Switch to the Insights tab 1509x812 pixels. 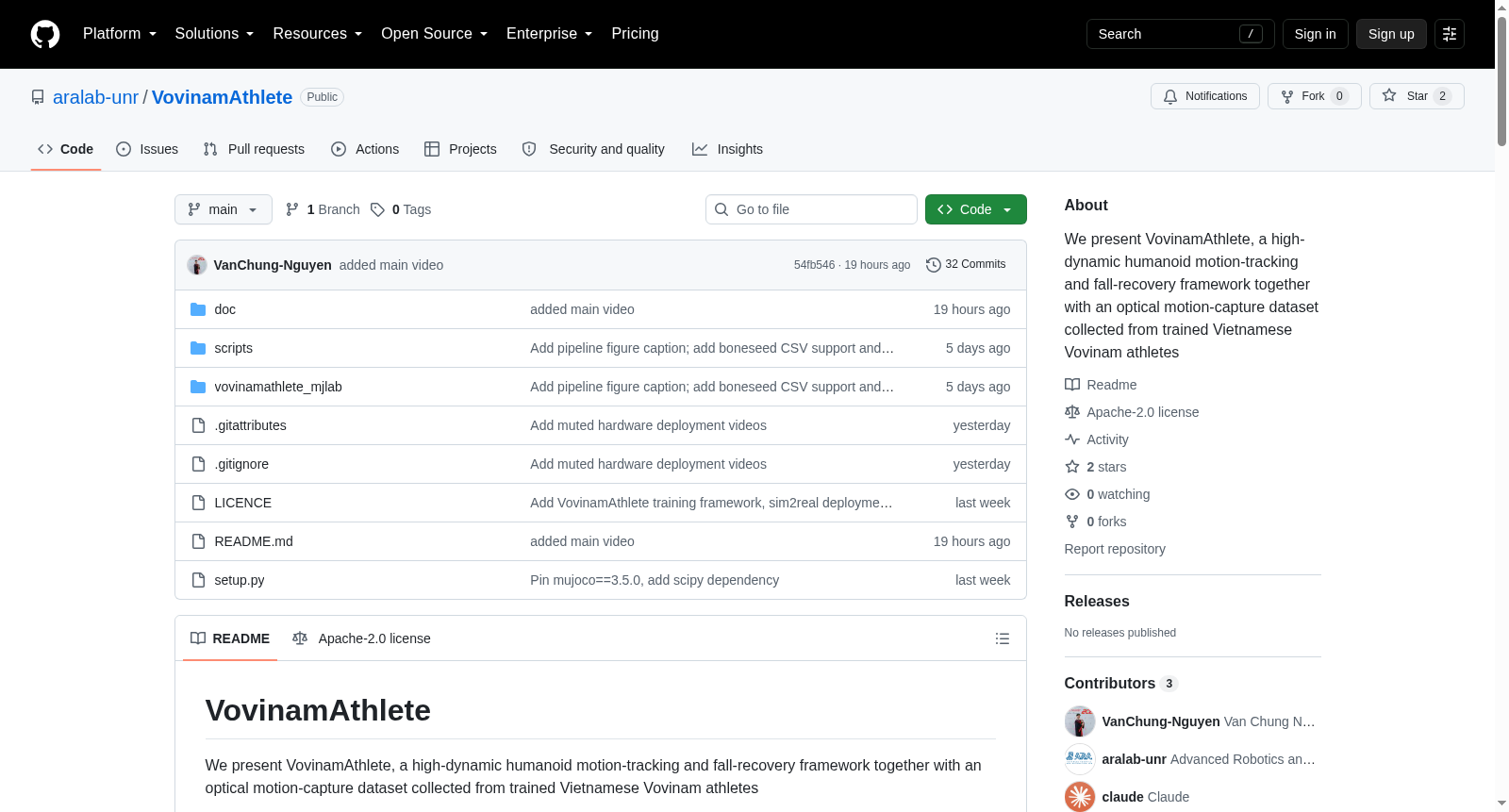pyautogui.click(x=727, y=149)
